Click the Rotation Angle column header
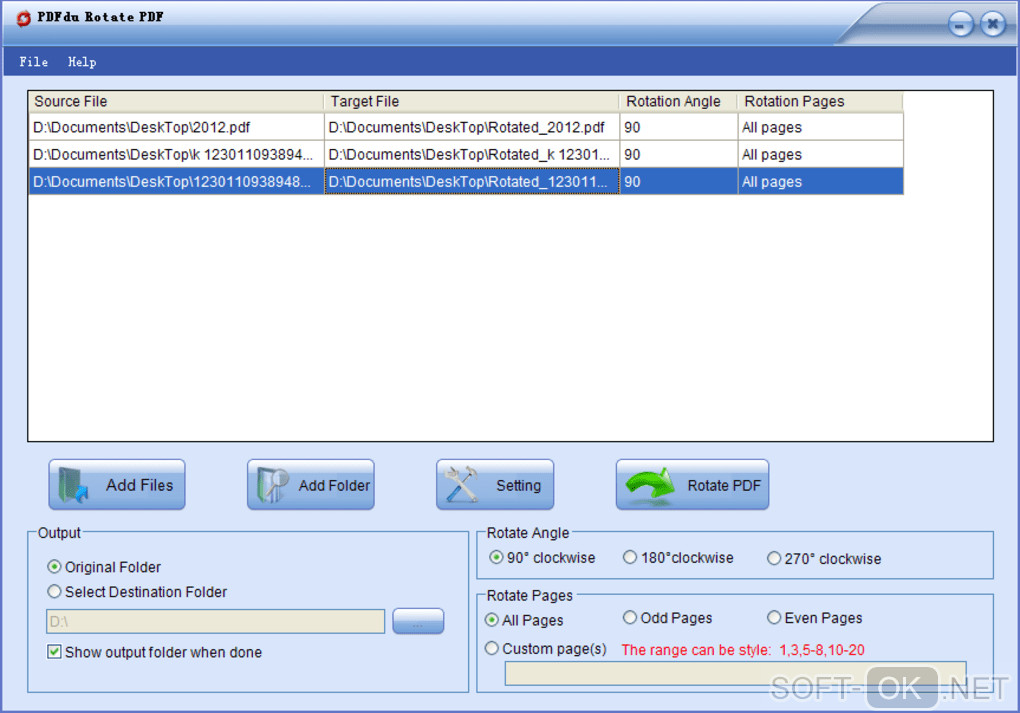This screenshot has width=1020, height=713. point(678,101)
